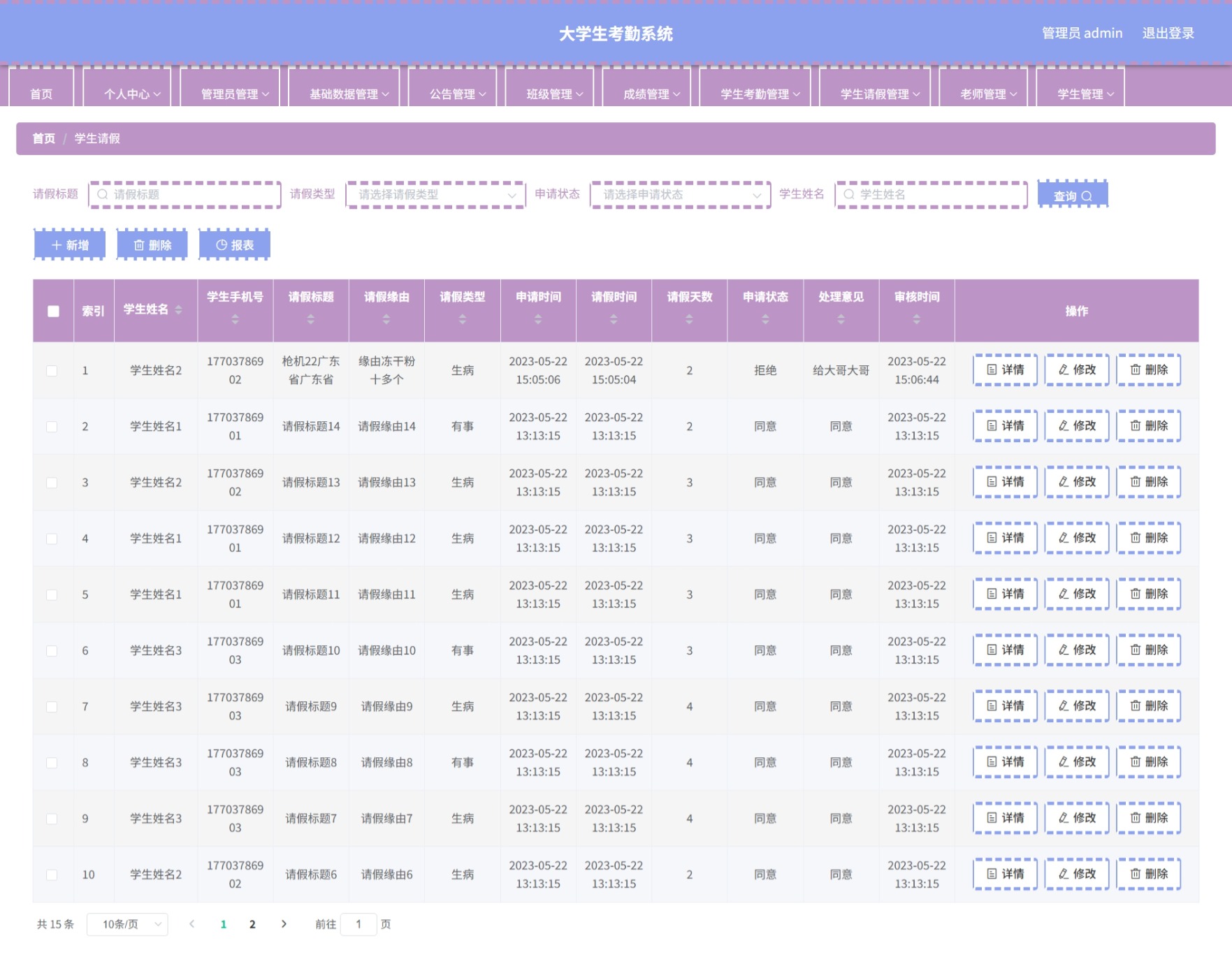Open the 请选择请假类型 dropdown
This screenshot has height=959, width=1232.
(x=435, y=195)
